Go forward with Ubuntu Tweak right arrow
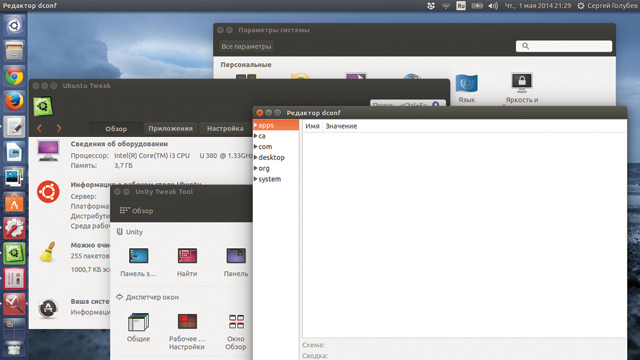The width and height of the screenshot is (640, 360). pyautogui.click(x=59, y=129)
